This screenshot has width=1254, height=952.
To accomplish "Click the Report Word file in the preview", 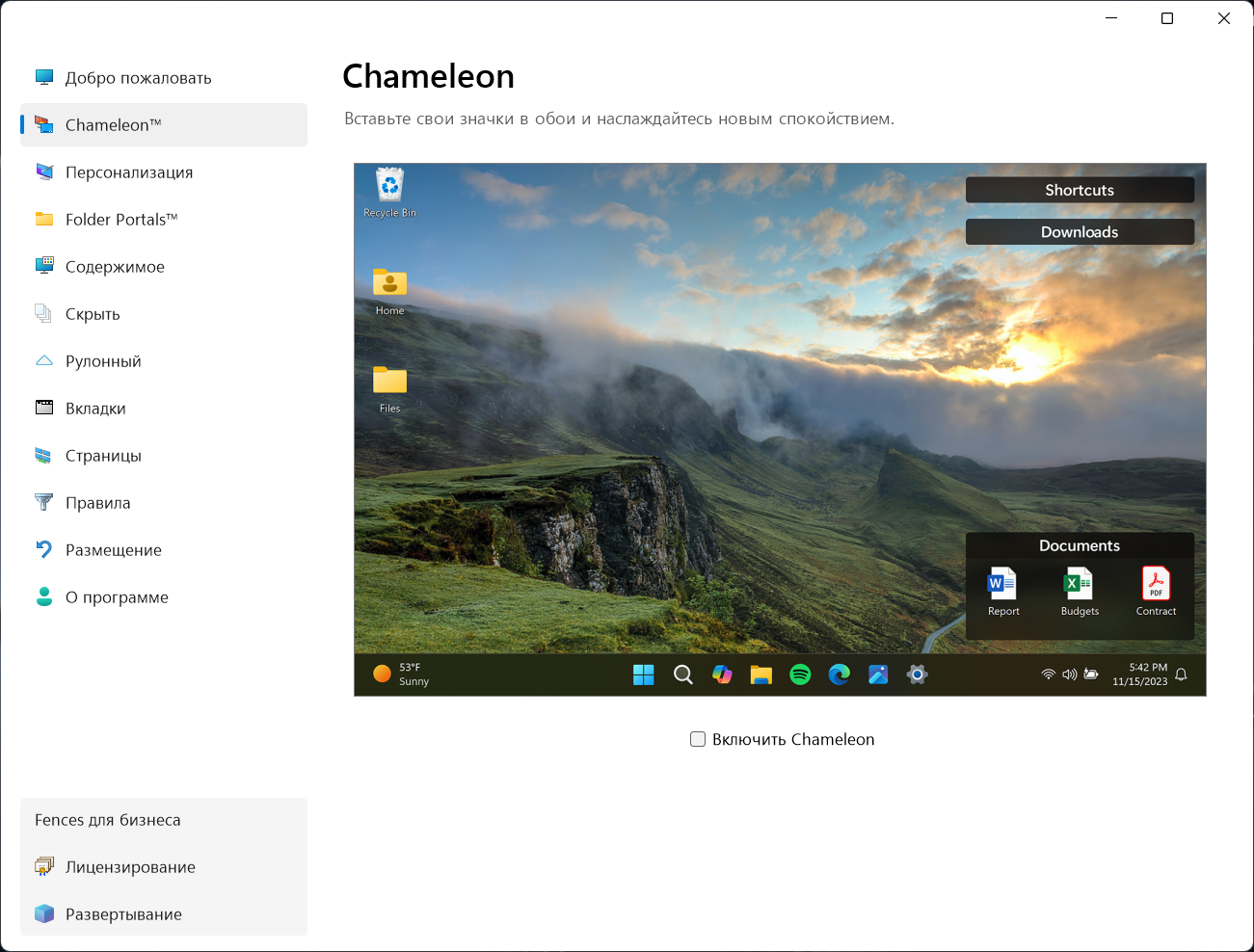I will coord(1002,591).
